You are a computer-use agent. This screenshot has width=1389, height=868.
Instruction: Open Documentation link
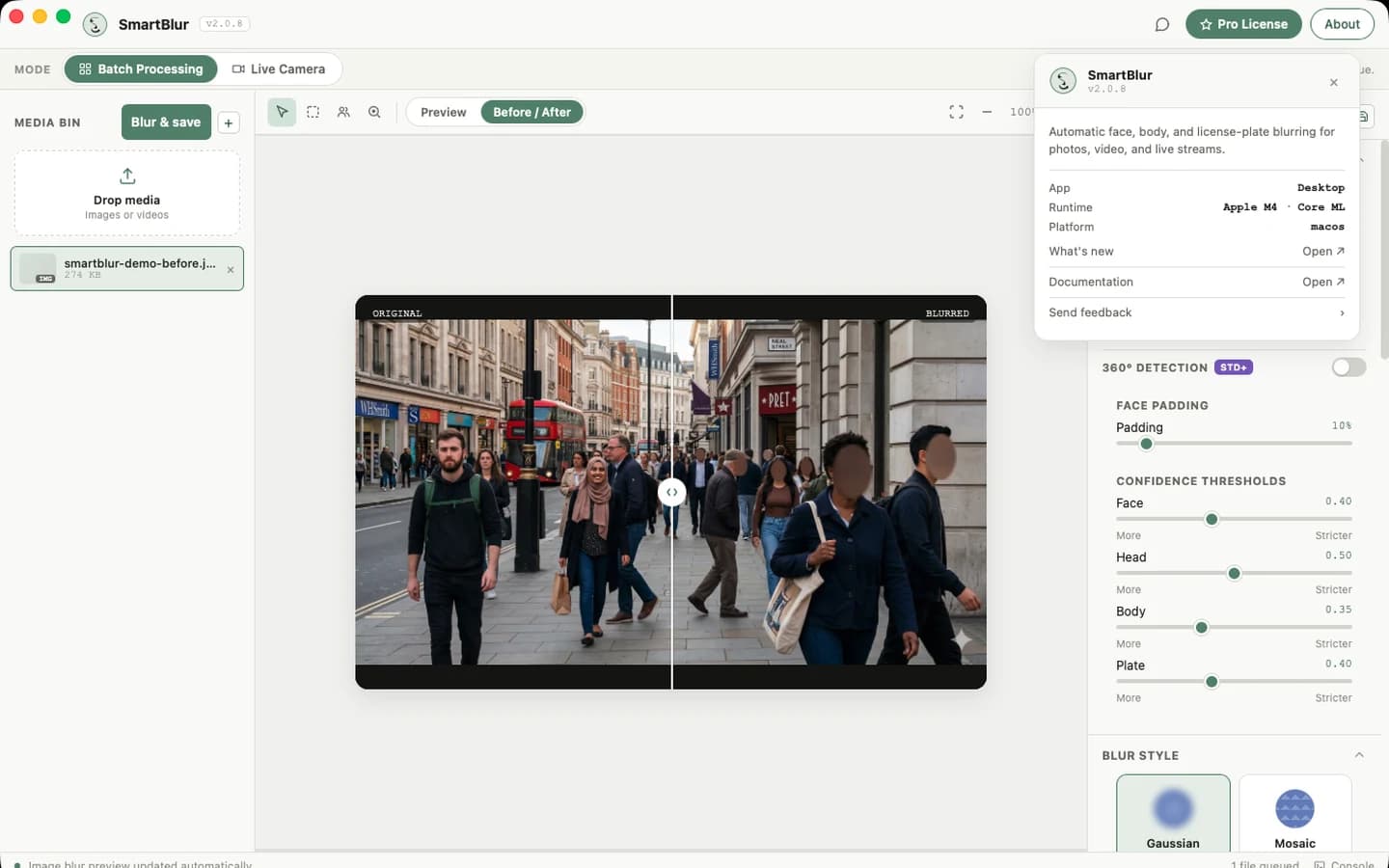point(1323,282)
